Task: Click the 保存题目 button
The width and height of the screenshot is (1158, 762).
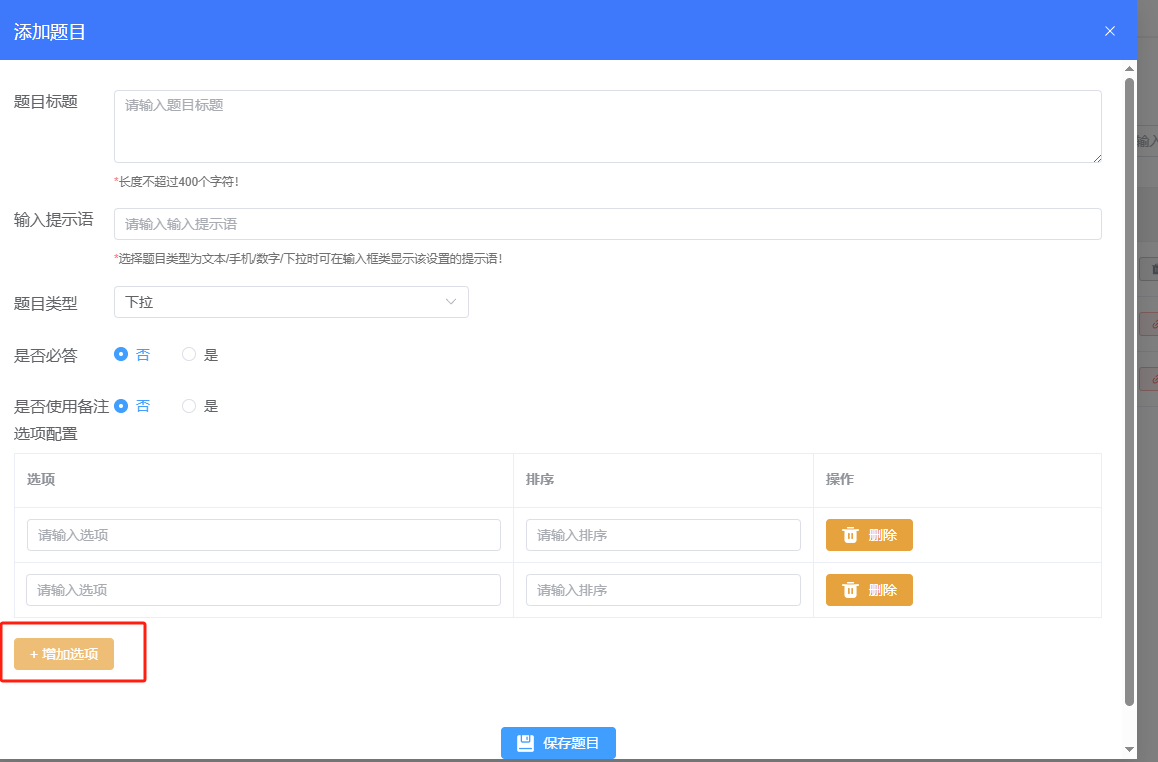Action: click(x=558, y=743)
